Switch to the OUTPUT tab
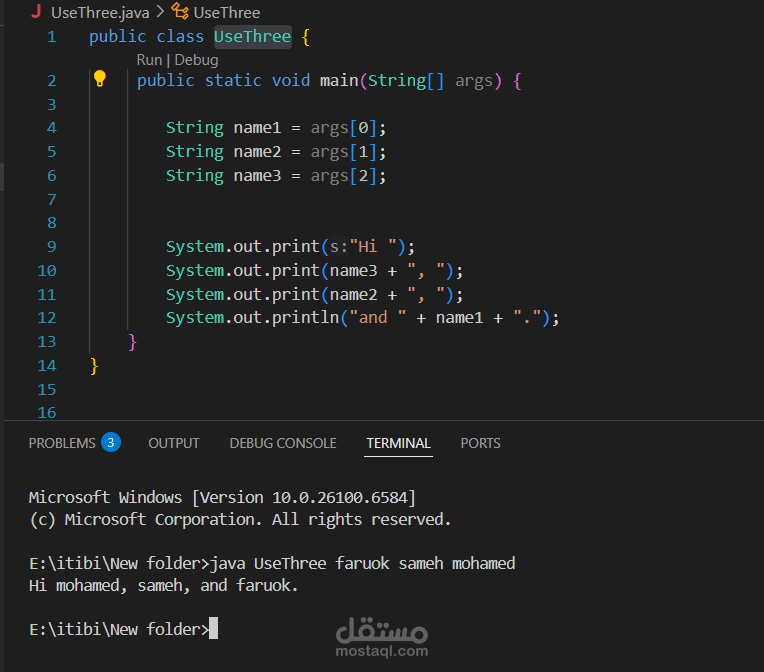 pos(174,443)
